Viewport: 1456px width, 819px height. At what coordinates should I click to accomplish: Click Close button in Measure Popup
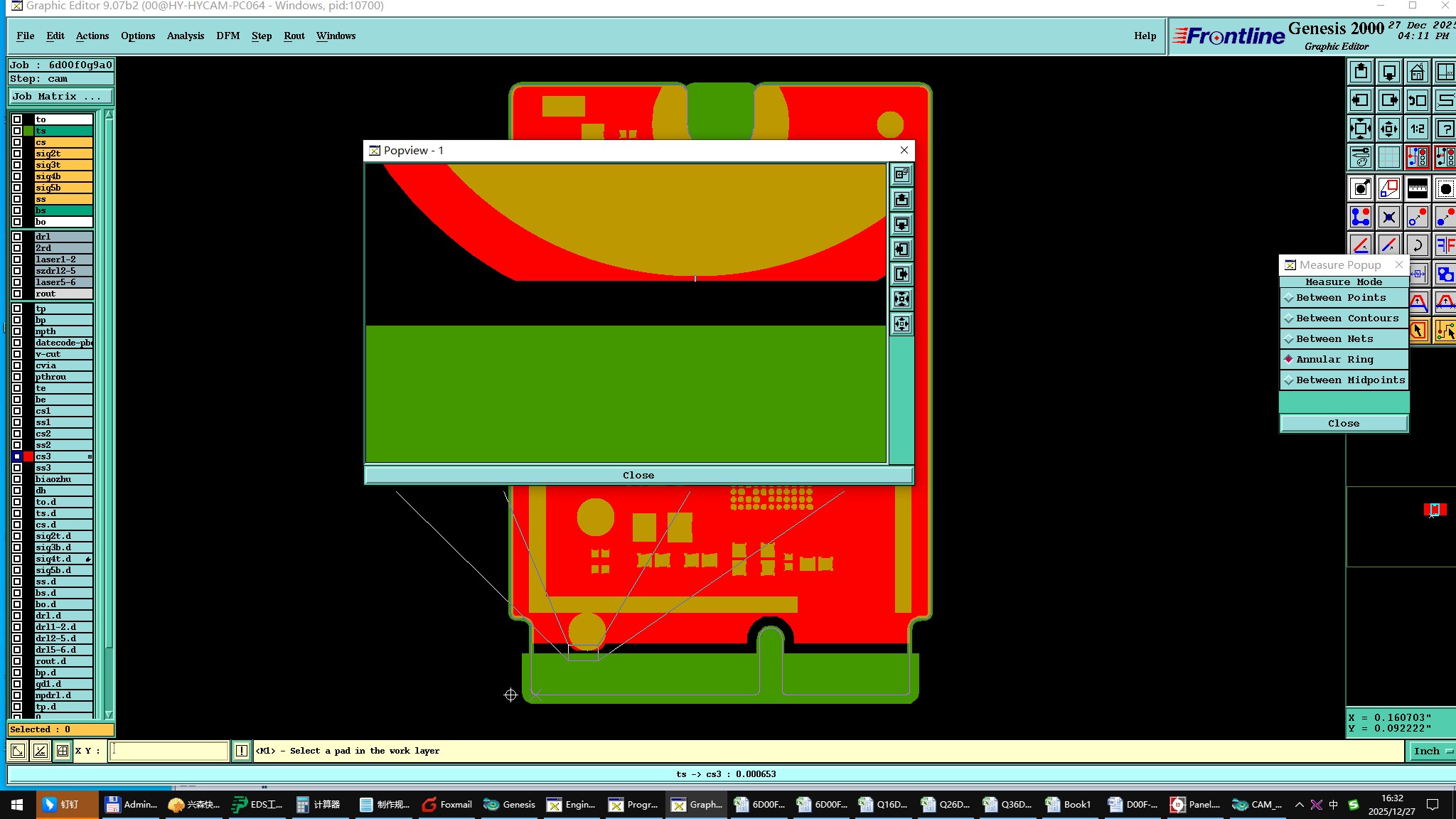point(1344,424)
